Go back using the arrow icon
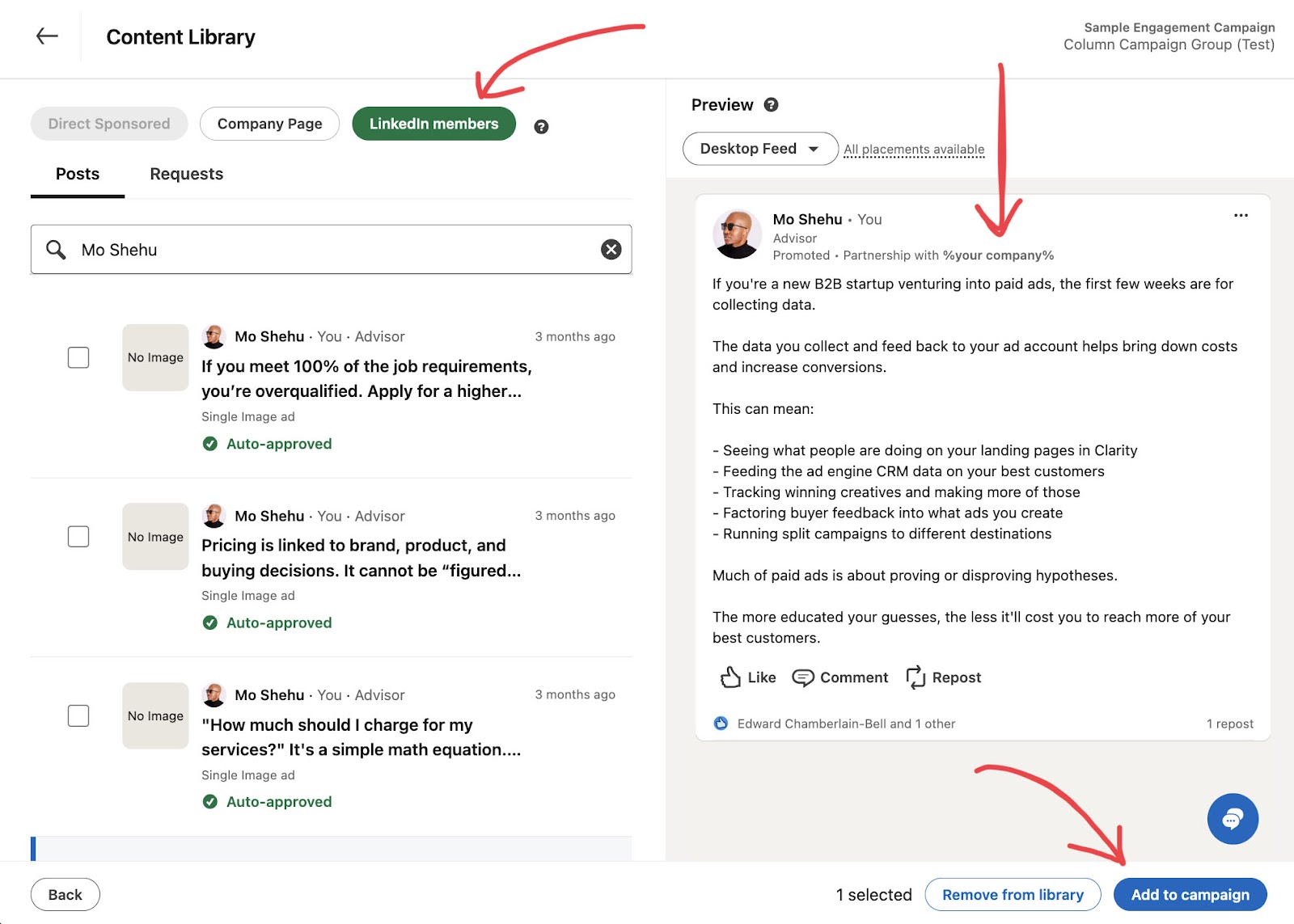 (47, 36)
